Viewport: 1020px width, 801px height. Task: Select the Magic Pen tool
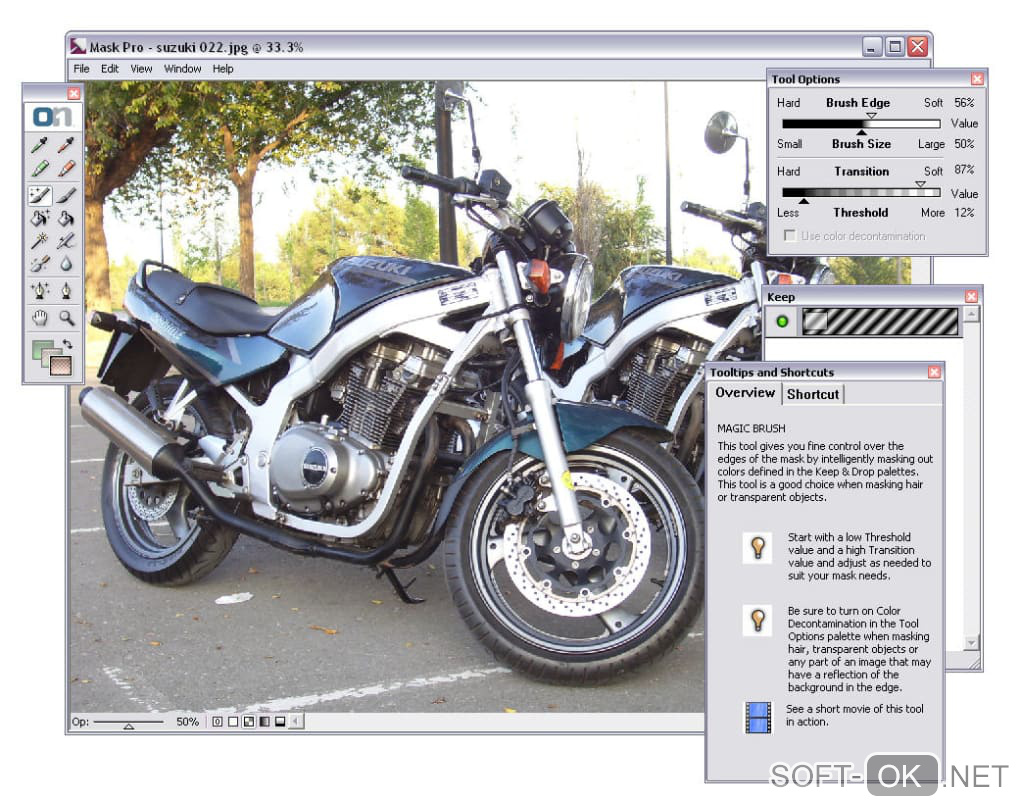click(x=40, y=290)
